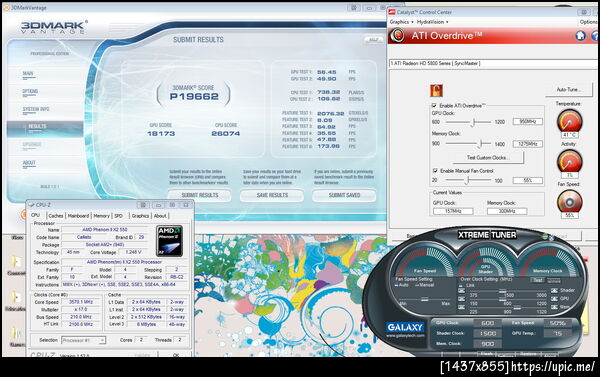Toggle Enable Manual Fan Control checkbox
The width and height of the screenshot is (600, 377).
435,171
